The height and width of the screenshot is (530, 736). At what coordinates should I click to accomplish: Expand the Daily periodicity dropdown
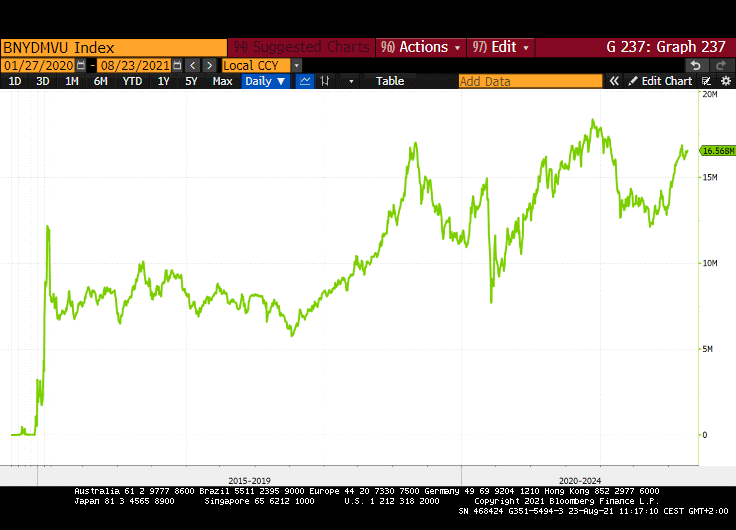266,81
